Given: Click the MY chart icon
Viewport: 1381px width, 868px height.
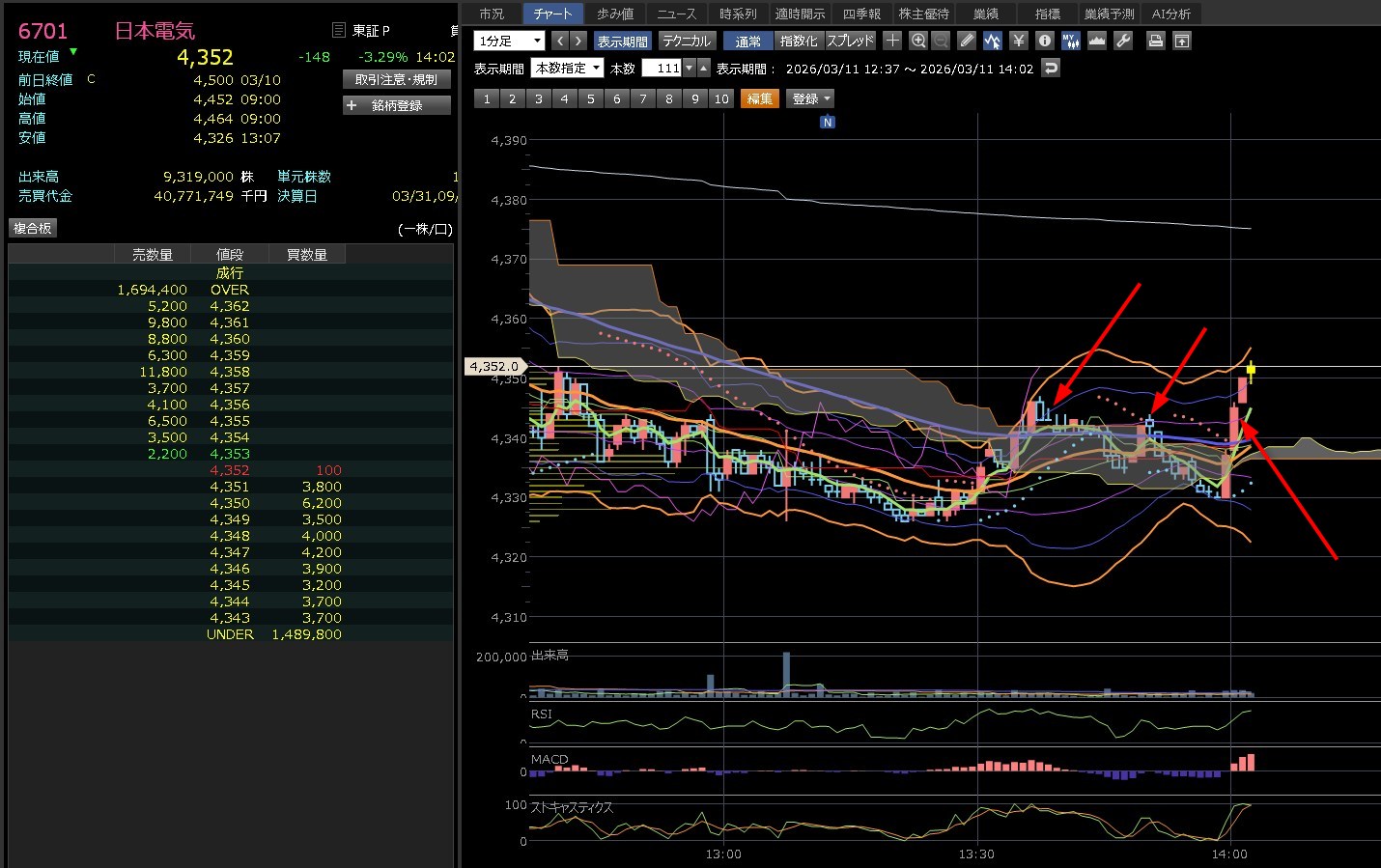Looking at the screenshot, I should [x=1070, y=41].
